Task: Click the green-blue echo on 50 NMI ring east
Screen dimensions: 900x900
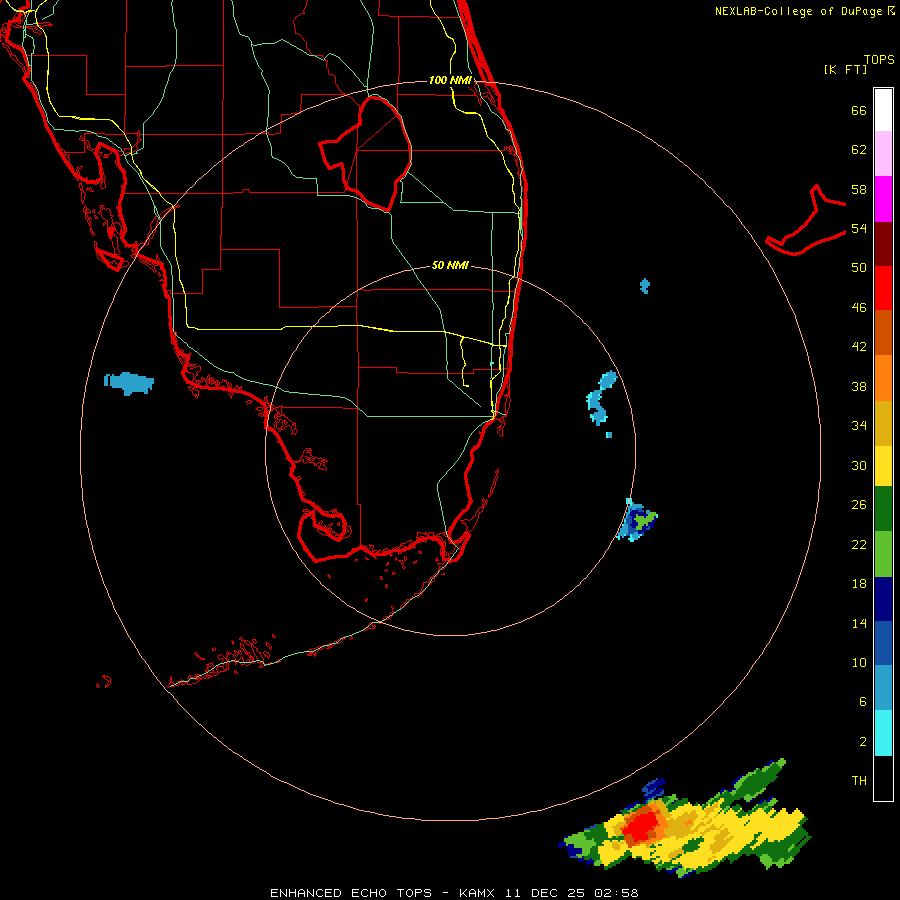Action: [637, 520]
